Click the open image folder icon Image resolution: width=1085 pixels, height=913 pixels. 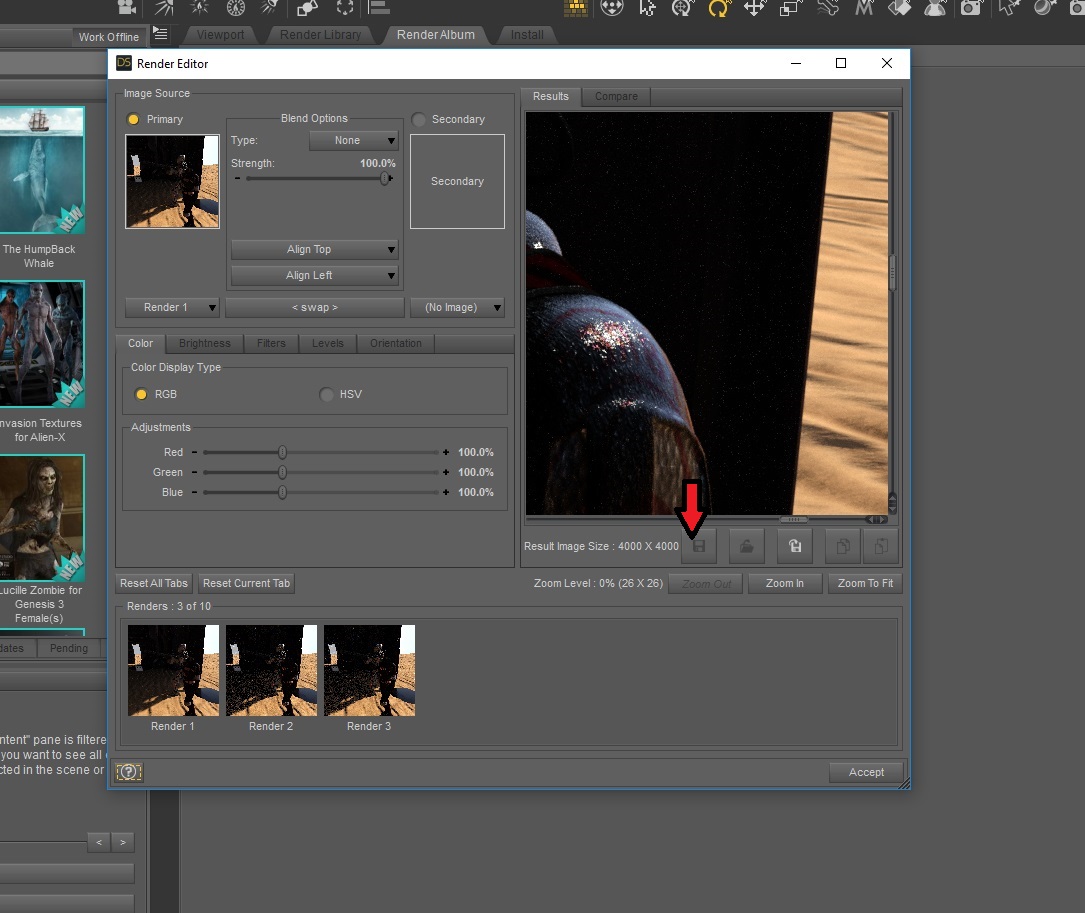point(746,547)
